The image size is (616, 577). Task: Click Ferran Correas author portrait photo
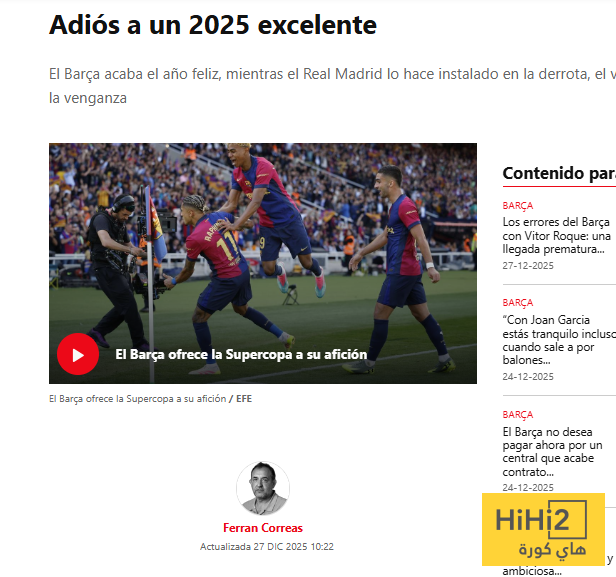pos(263,488)
